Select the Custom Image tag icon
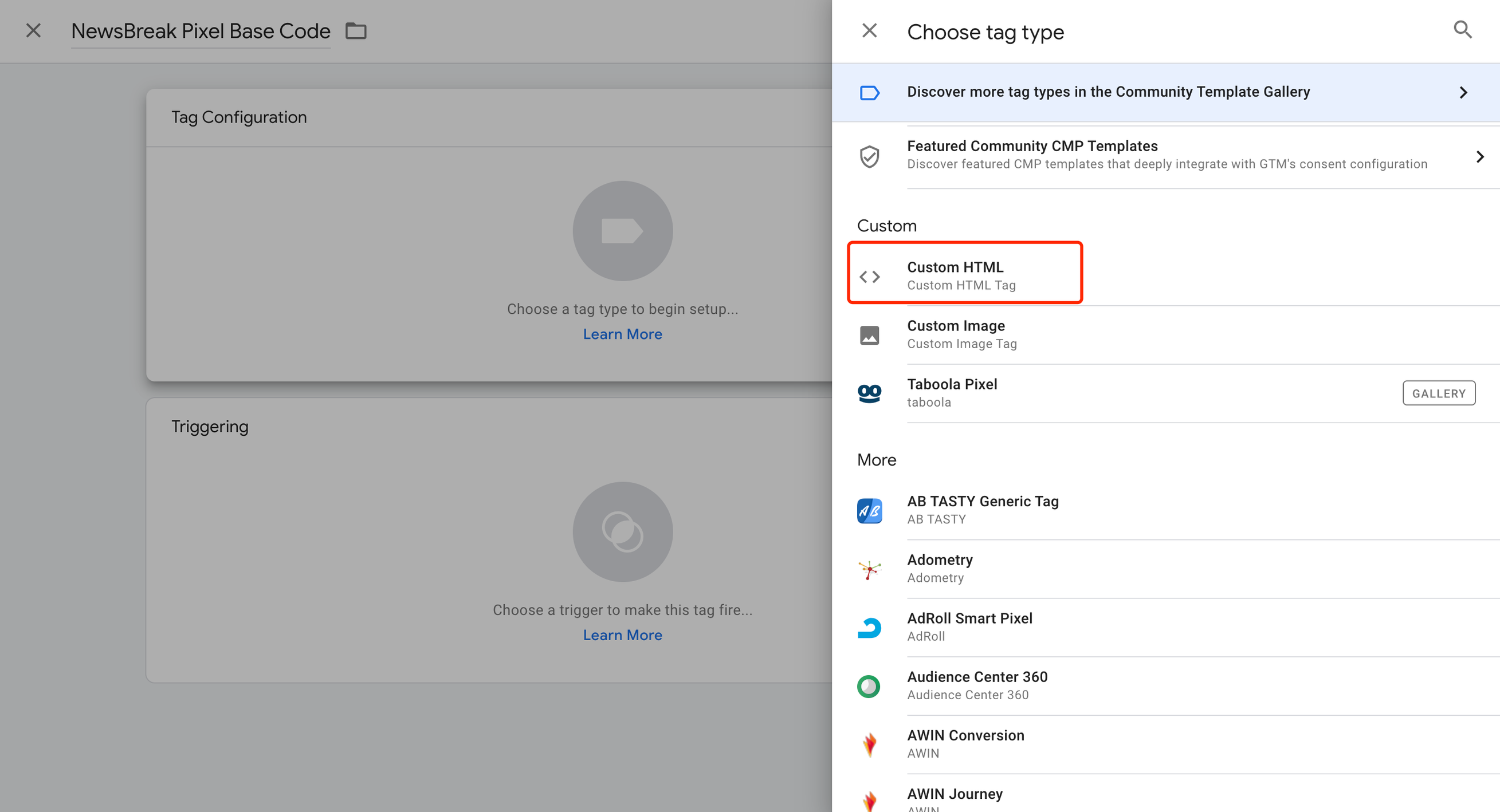1500x812 pixels. pos(869,335)
